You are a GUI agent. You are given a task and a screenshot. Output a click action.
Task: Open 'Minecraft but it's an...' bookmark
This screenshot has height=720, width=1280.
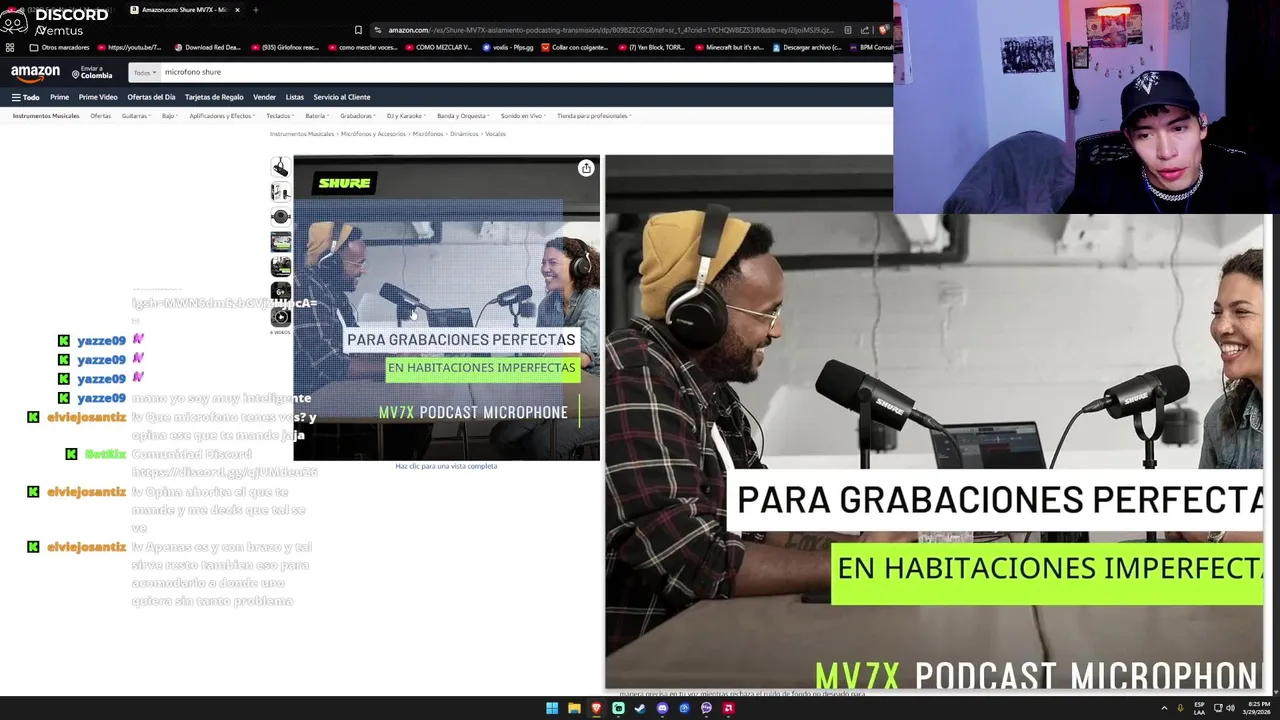(x=729, y=47)
